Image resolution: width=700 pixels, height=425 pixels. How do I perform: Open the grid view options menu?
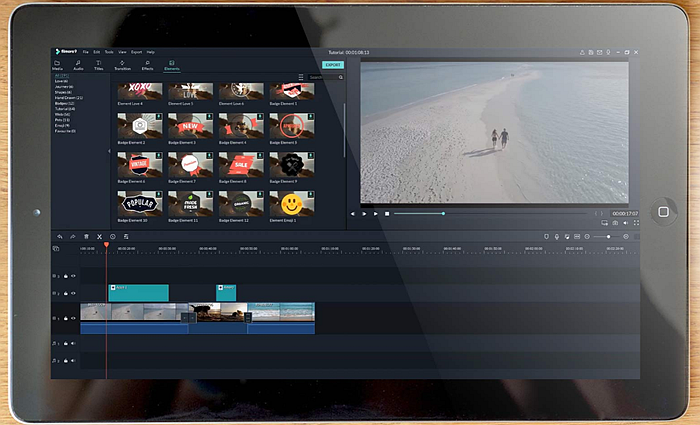[301, 77]
